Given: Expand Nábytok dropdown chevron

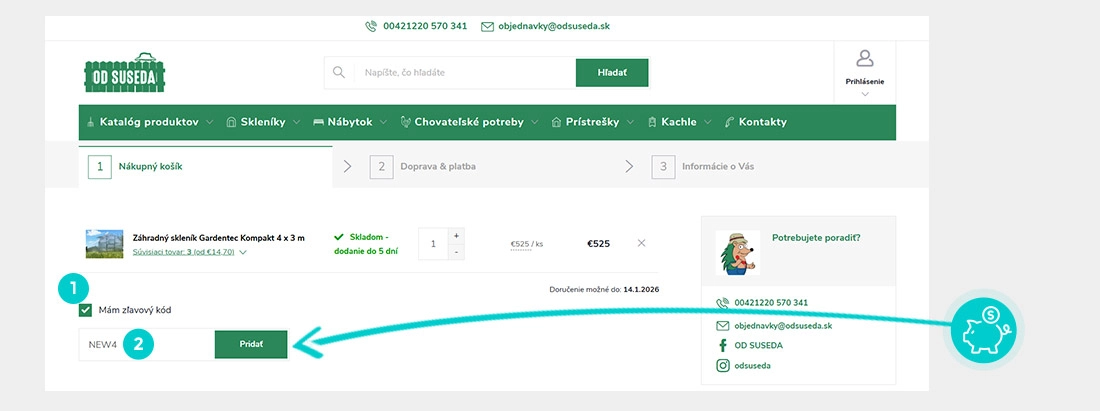Looking at the screenshot, I should [x=384, y=122].
